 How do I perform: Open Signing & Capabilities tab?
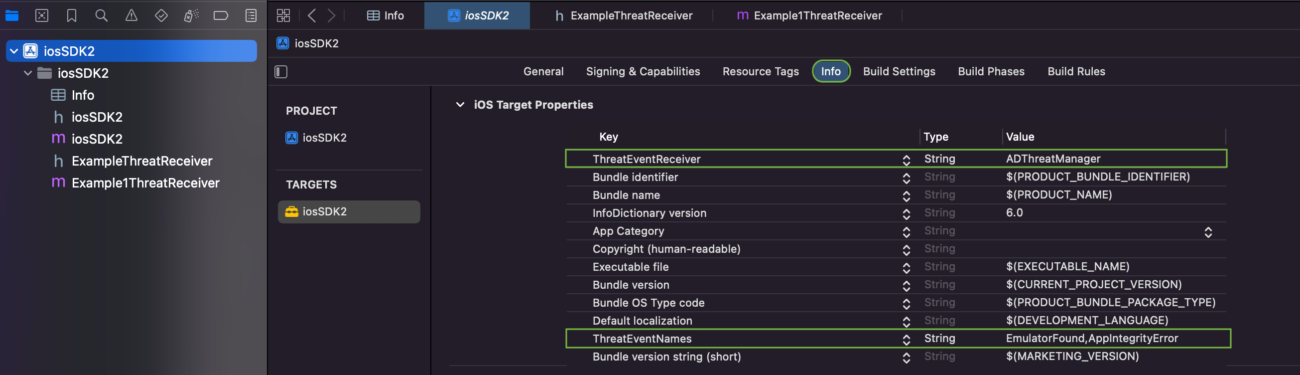click(x=643, y=72)
